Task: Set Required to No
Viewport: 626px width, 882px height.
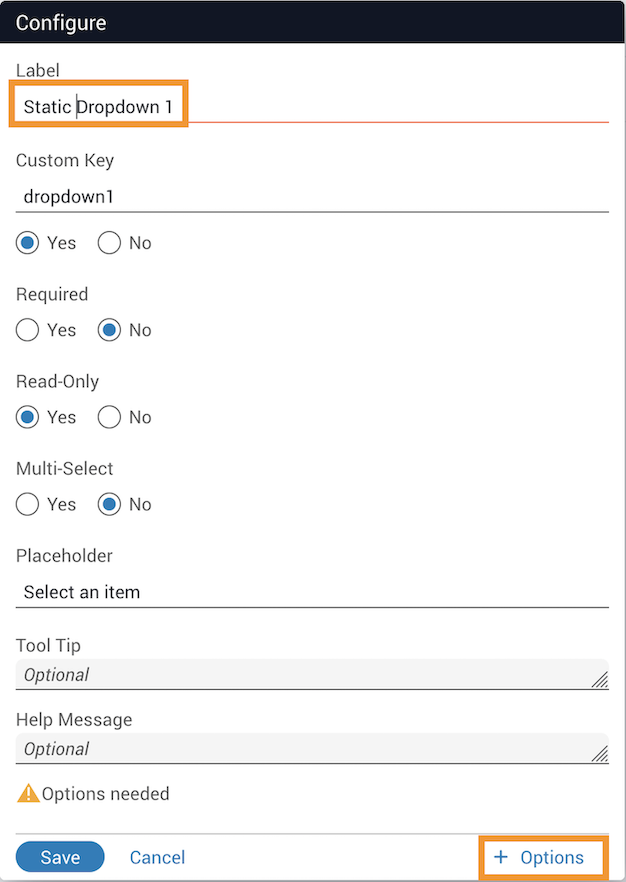Action: pos(109,330)
